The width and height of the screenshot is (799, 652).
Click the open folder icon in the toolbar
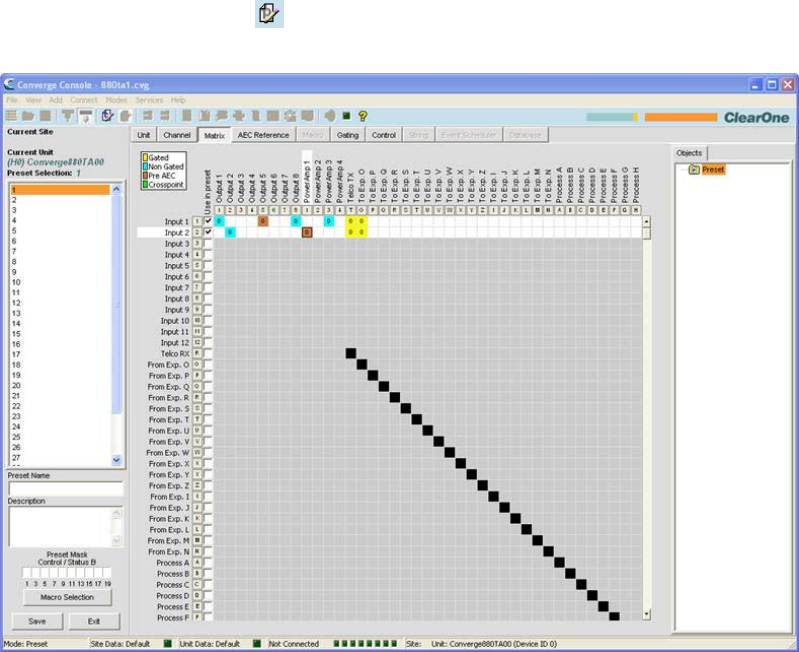tap(28, 116)
